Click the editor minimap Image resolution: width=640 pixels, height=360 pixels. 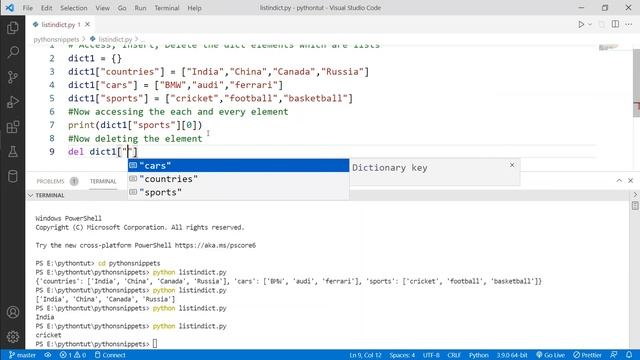click(x=608, y=48)
